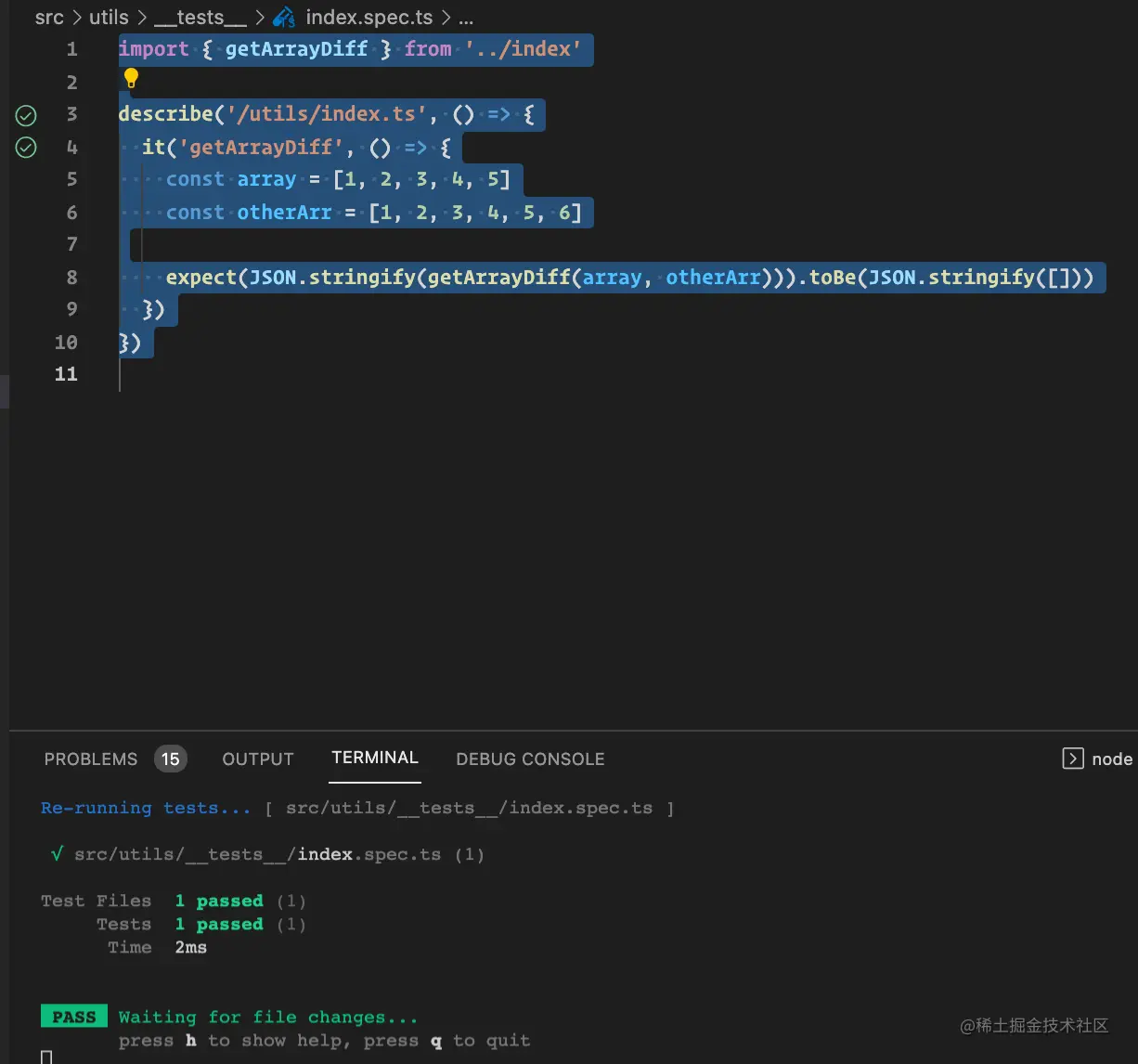
Task: Open the PROBLEMS tab
Action: [91, 759]
